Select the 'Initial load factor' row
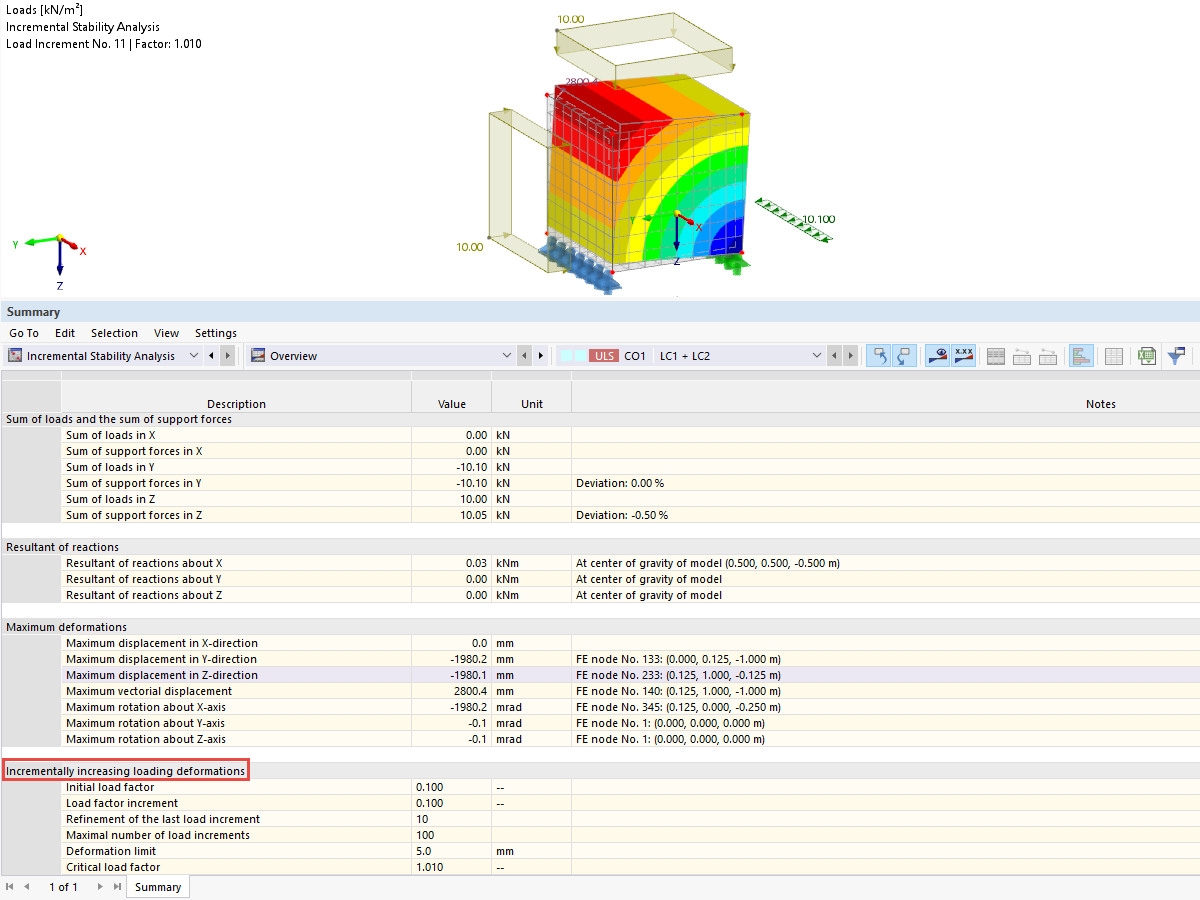This screenshot has height=900, width=1200. click(x=600, y=787)
